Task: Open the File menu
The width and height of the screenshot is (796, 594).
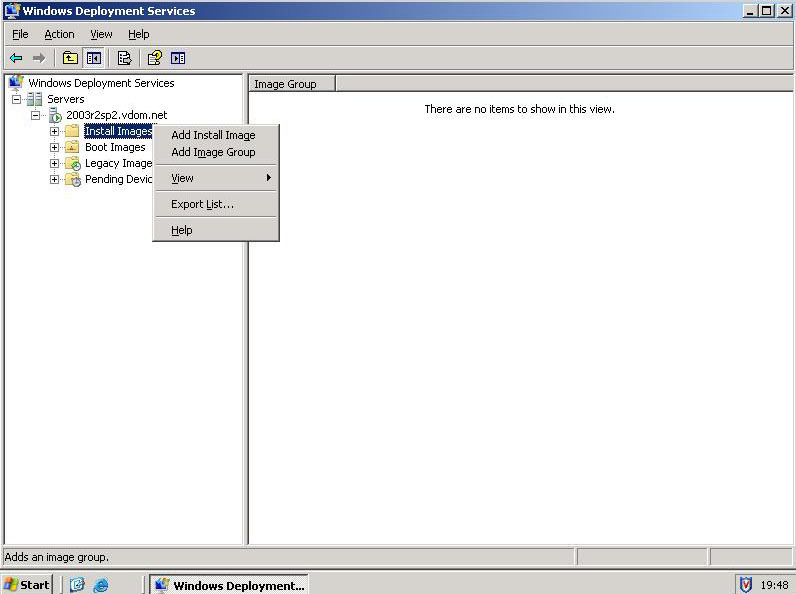Action: (20, 34)
